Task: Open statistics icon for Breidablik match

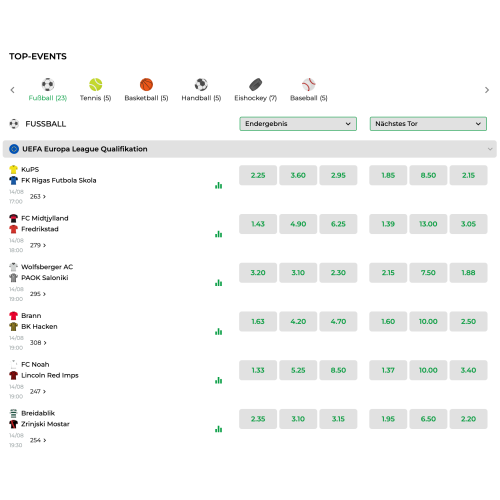Action: pos(218,429)
